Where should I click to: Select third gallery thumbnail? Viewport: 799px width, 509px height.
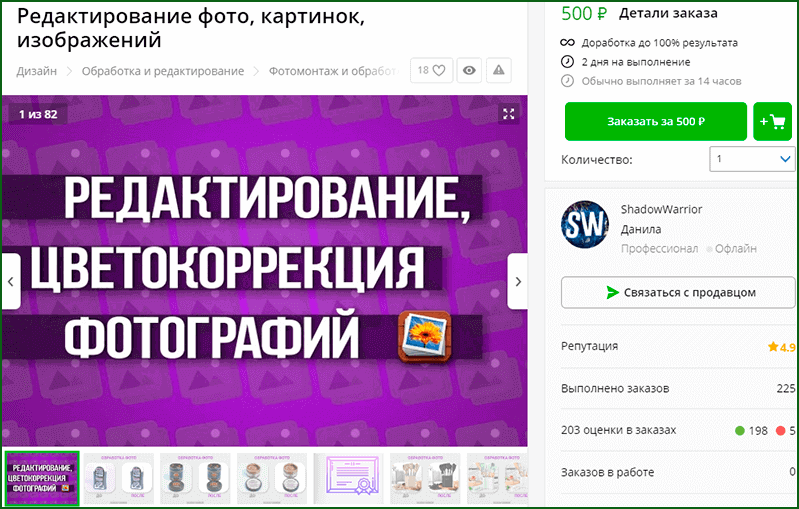[195, 478]
